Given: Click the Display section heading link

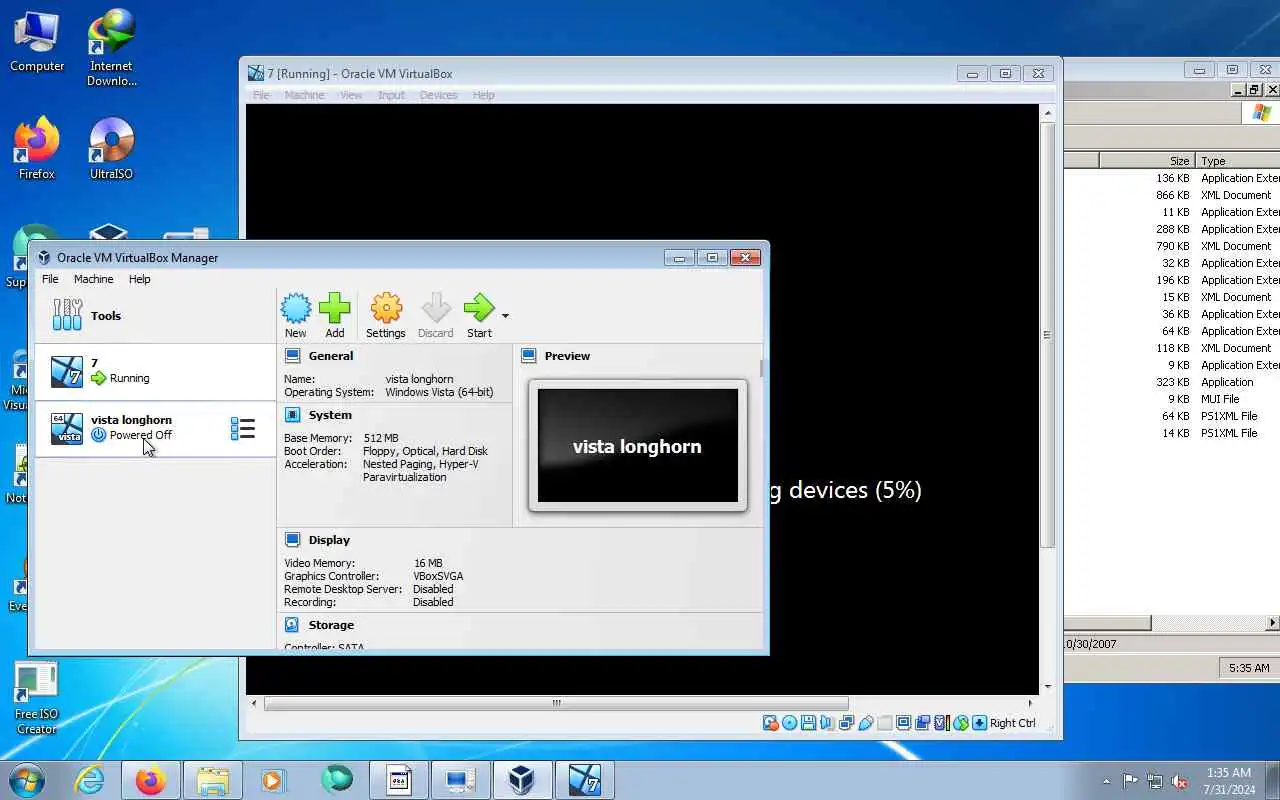Looking at the screenshot, I should pyautogui.click(x=329, y=540).
